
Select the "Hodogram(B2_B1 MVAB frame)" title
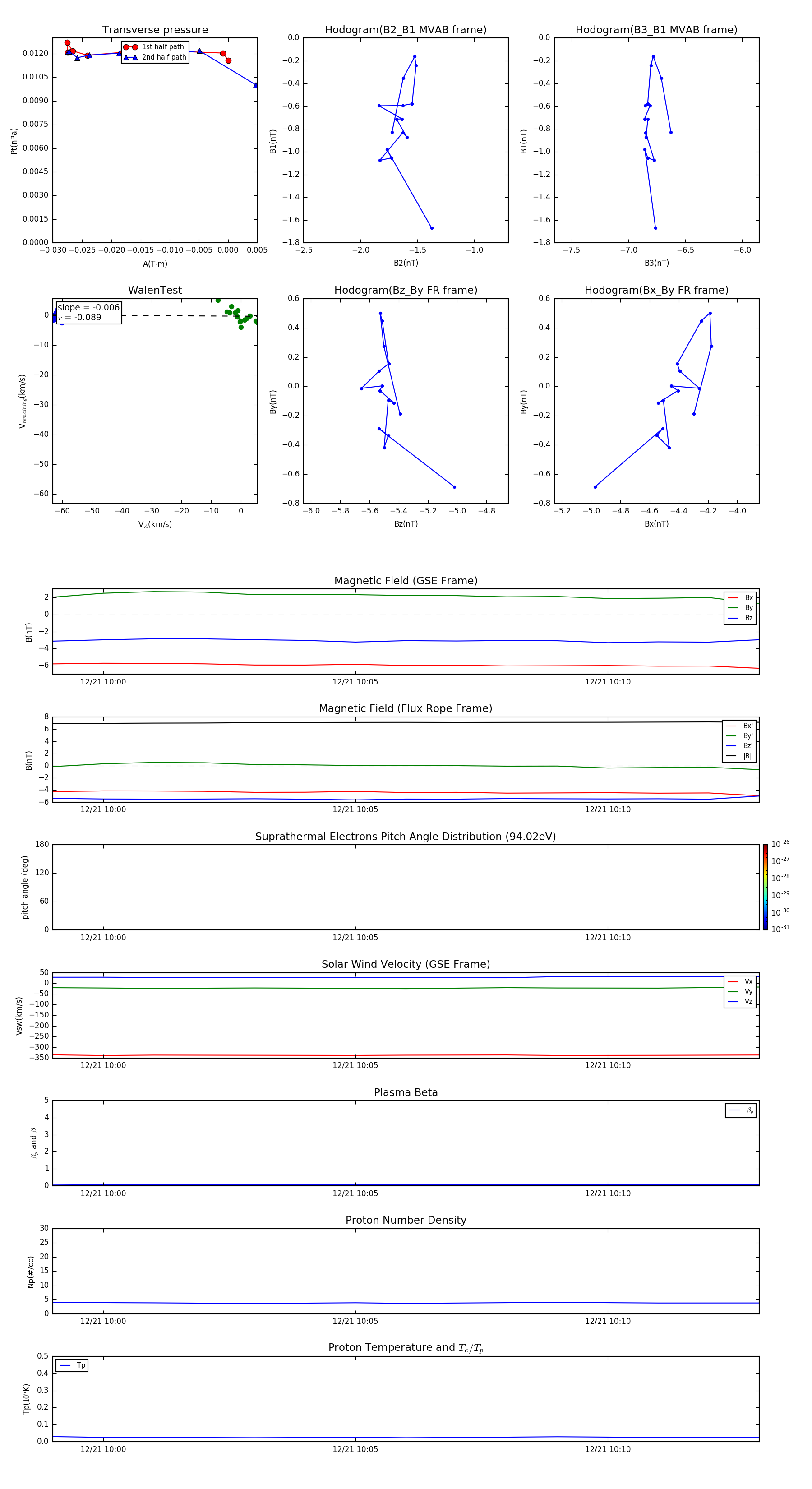tap(406, 29)
